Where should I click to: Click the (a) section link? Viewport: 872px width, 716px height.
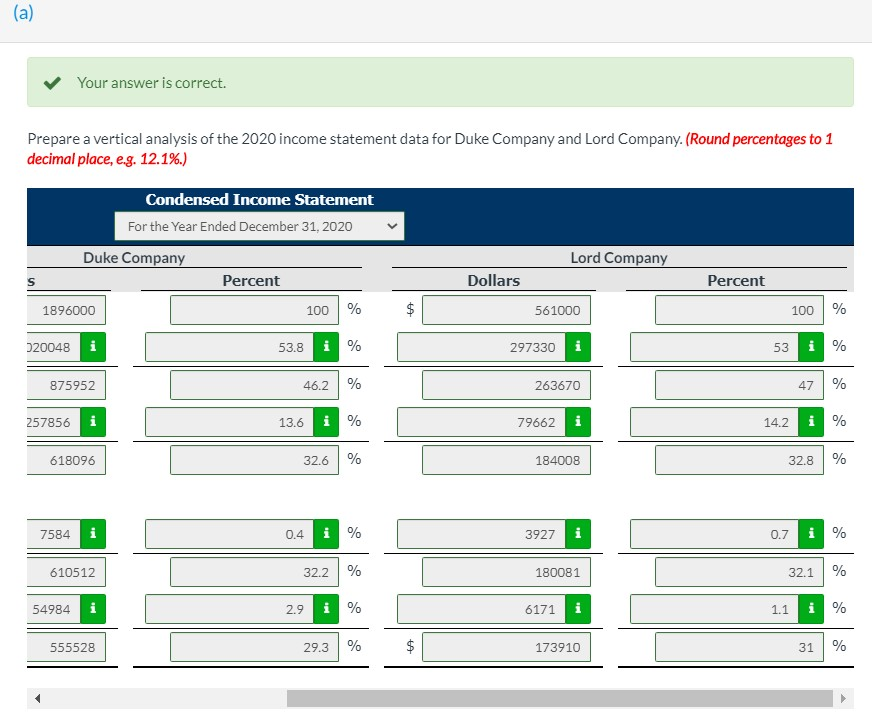click(x=22, y=13)
